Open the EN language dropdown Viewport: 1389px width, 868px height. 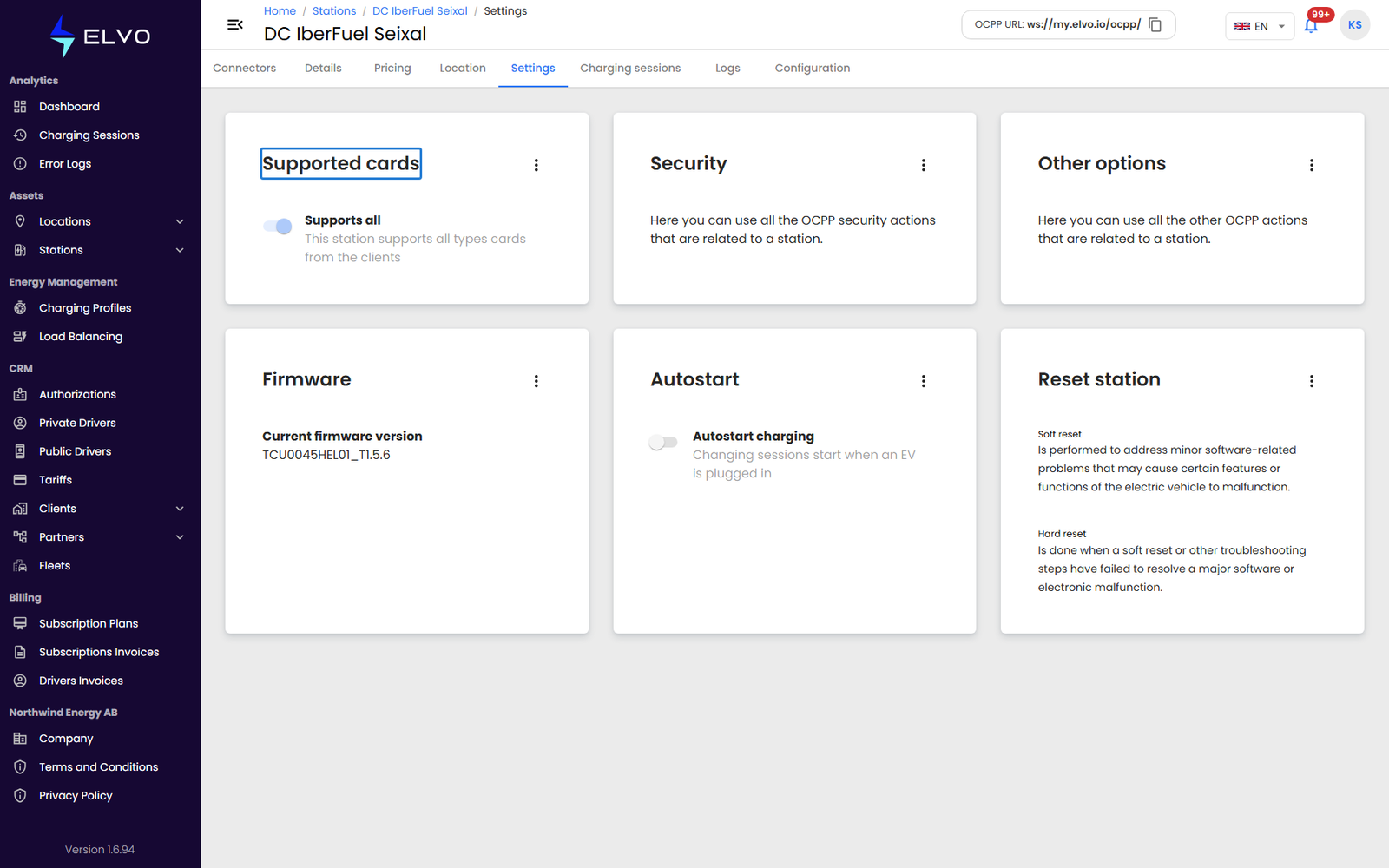click(x=1260, y=26)
